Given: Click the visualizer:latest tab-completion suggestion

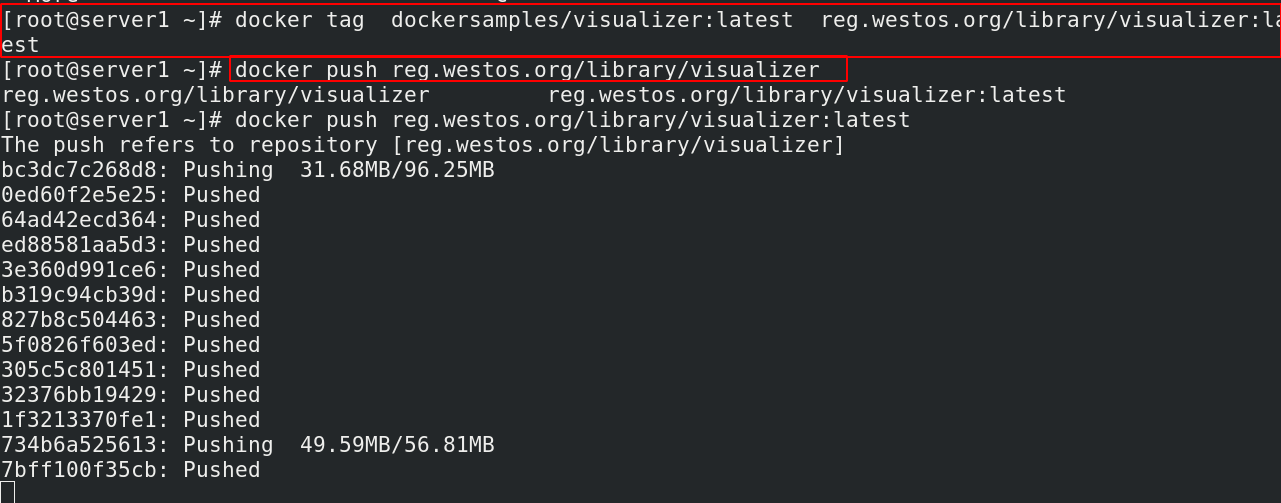Looking at the screenshot, I should [x=807, y=95].
